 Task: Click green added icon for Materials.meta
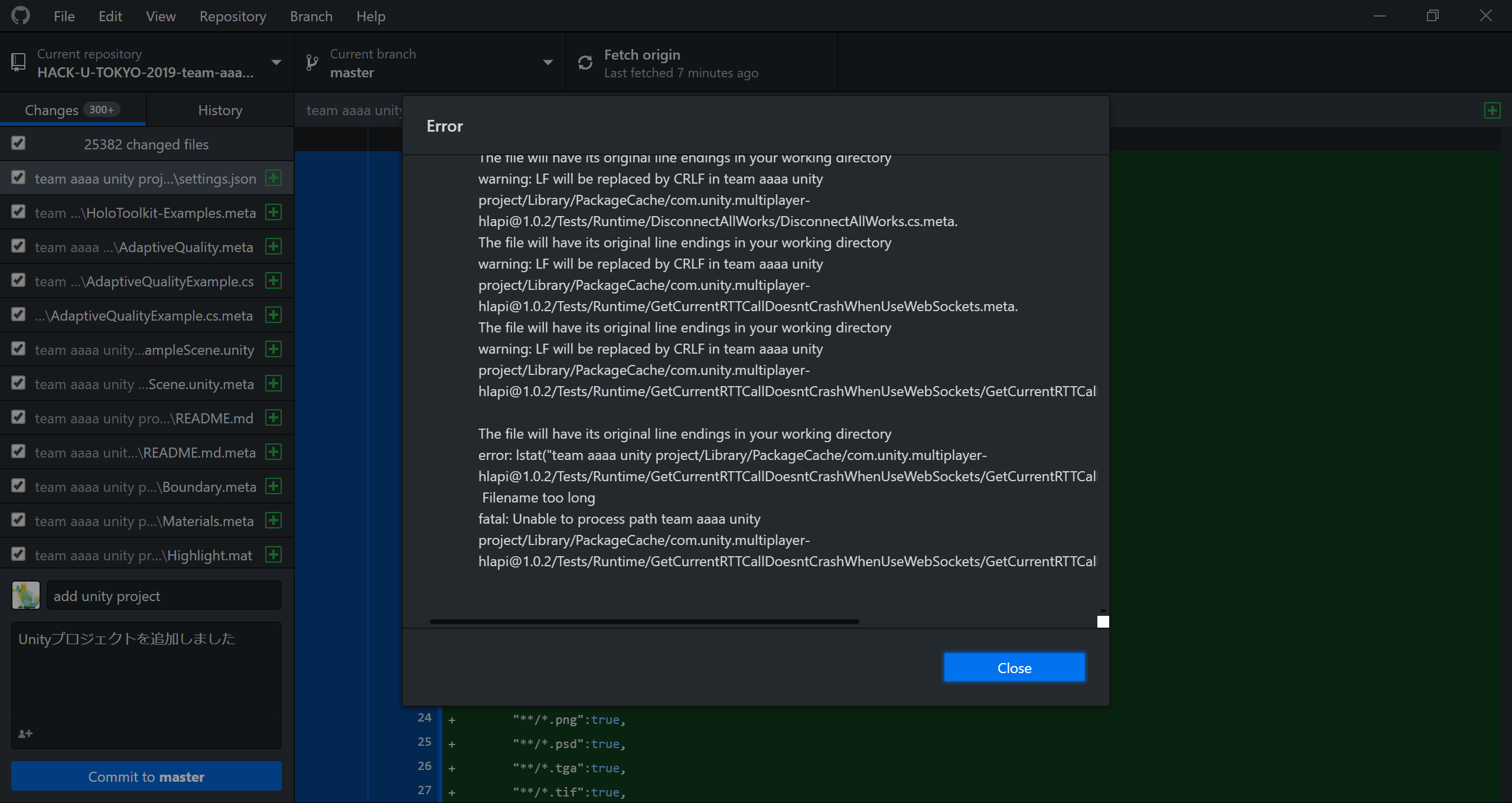tap(273, 520)
